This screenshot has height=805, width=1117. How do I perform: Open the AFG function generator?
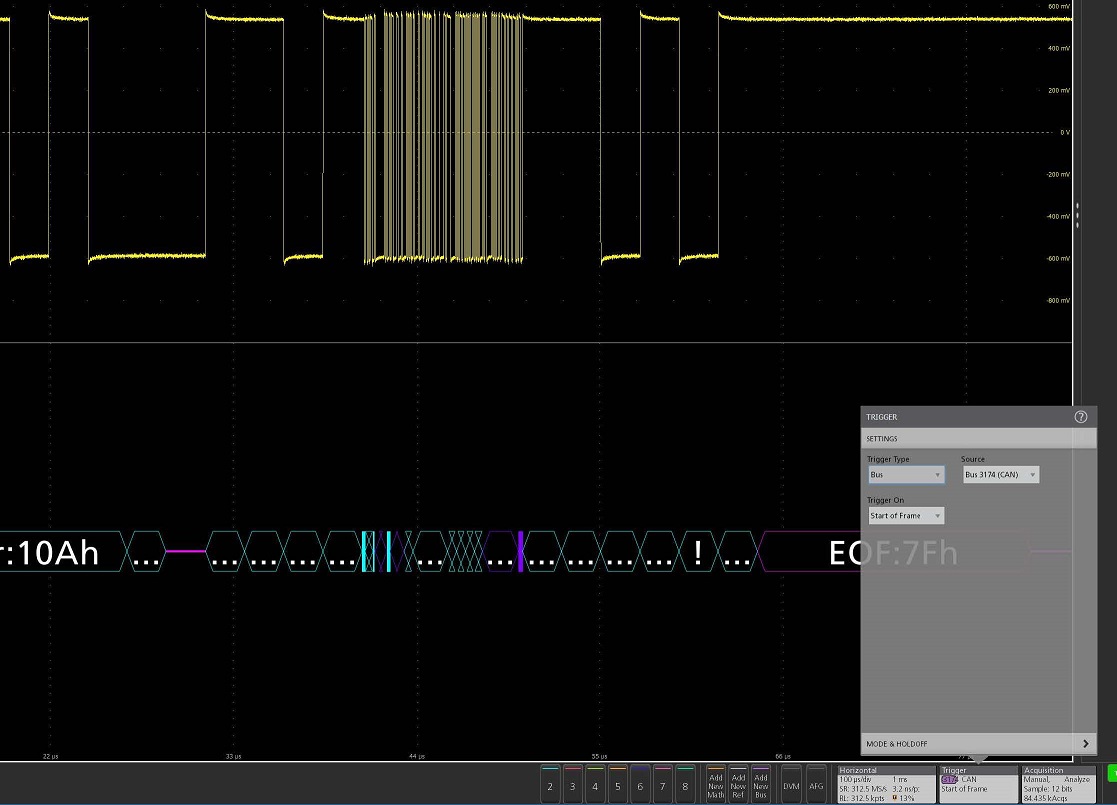pos(817,785)
